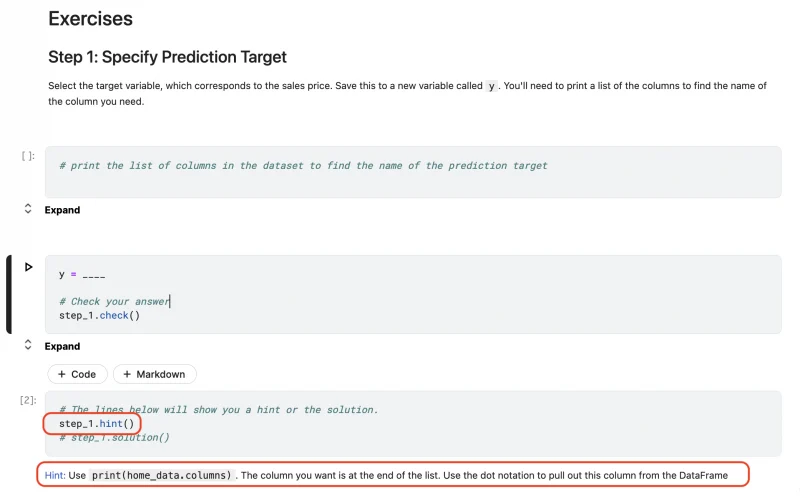800x496 pixels.
Task: Click the step_1.check() code line
Action: click(99, 315)
